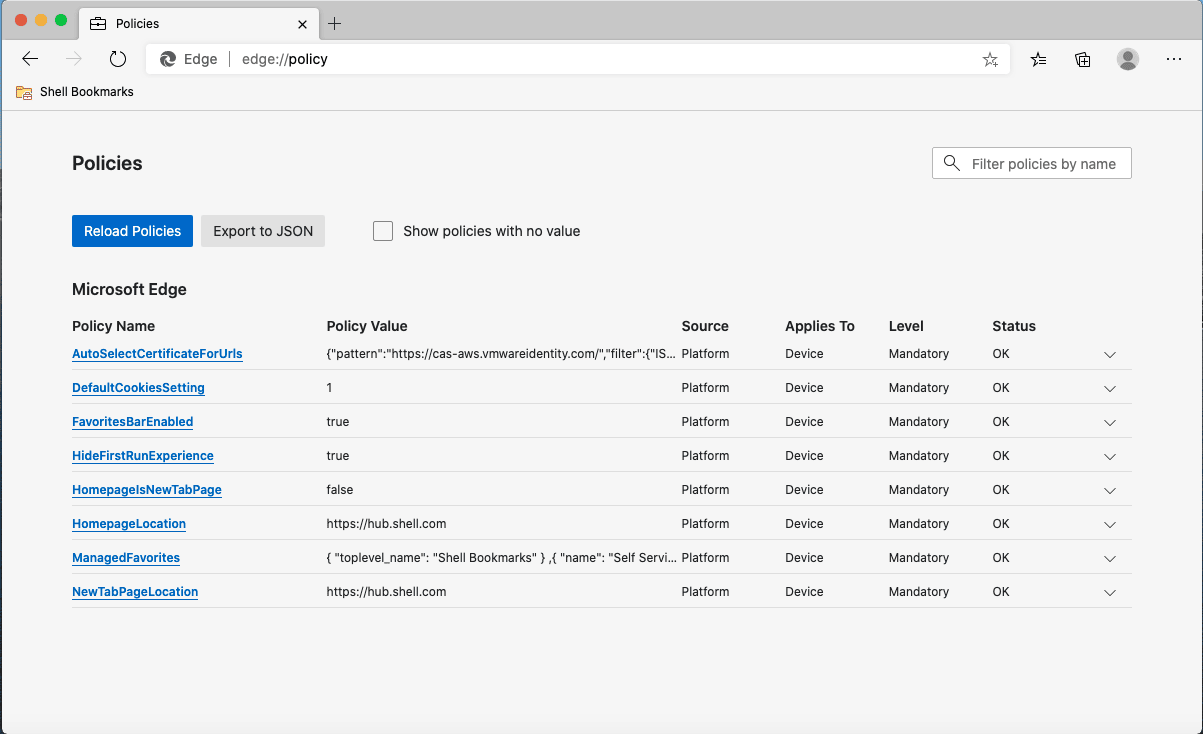Click the FavoritesBarEnabled true value
This screenshot has height=734, width=1203.
coord(338,422)
